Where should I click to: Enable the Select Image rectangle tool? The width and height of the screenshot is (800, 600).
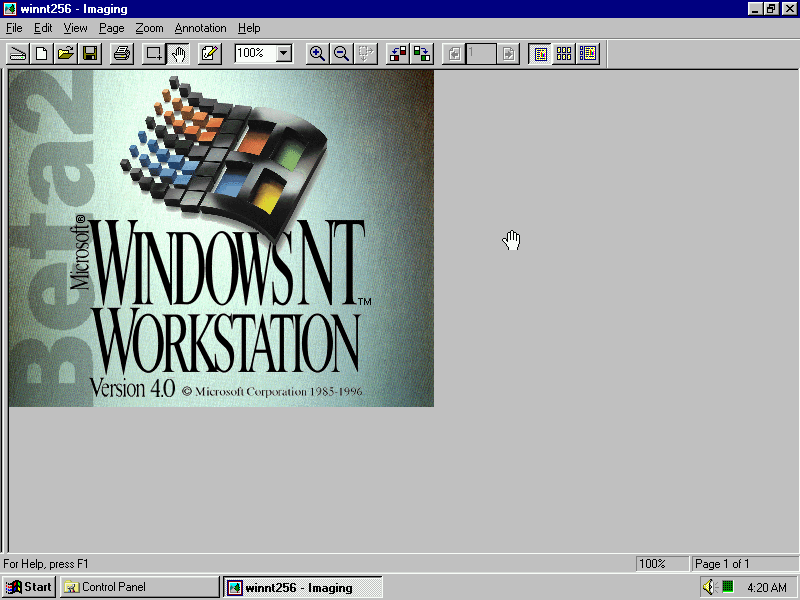[154, 54]
